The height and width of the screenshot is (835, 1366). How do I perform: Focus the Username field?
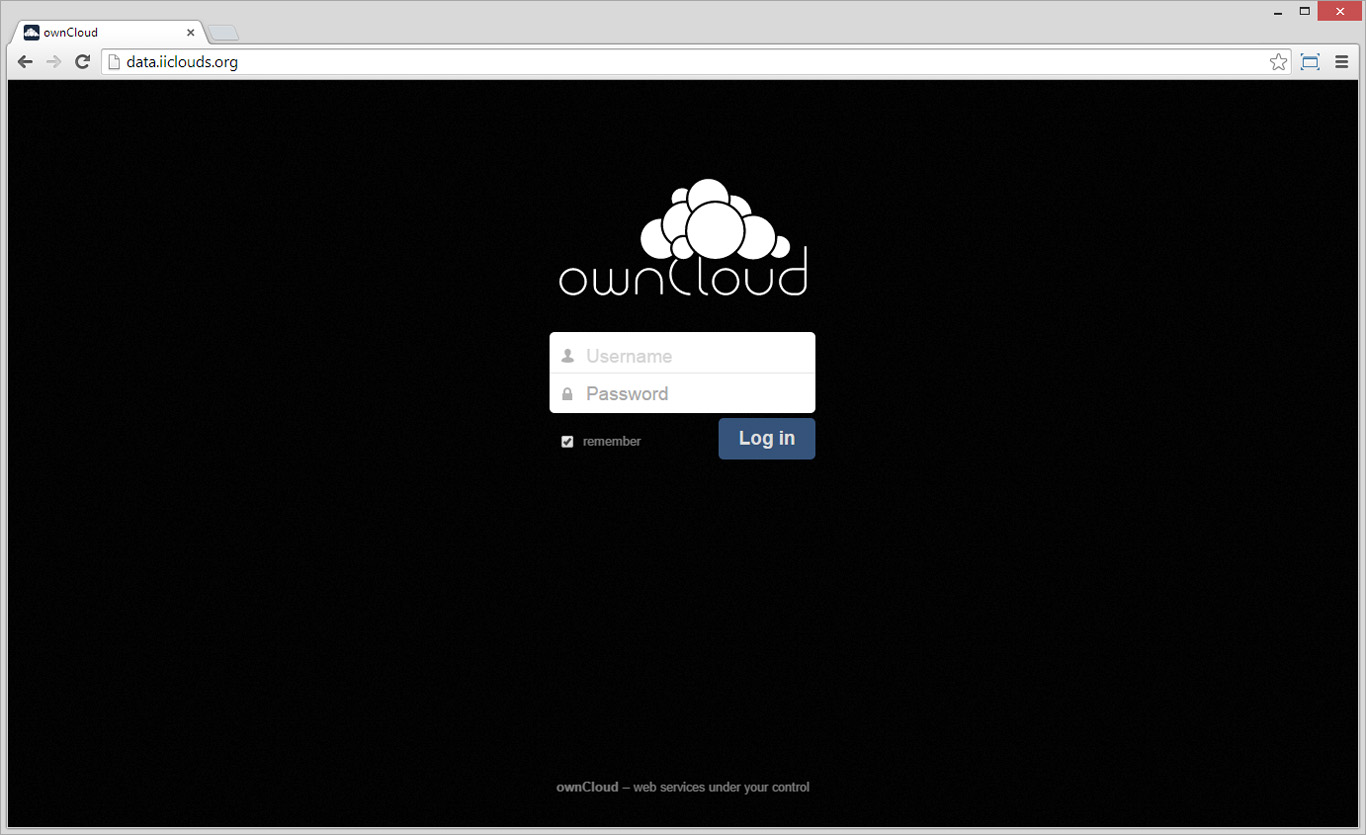(x=682, y=355)
